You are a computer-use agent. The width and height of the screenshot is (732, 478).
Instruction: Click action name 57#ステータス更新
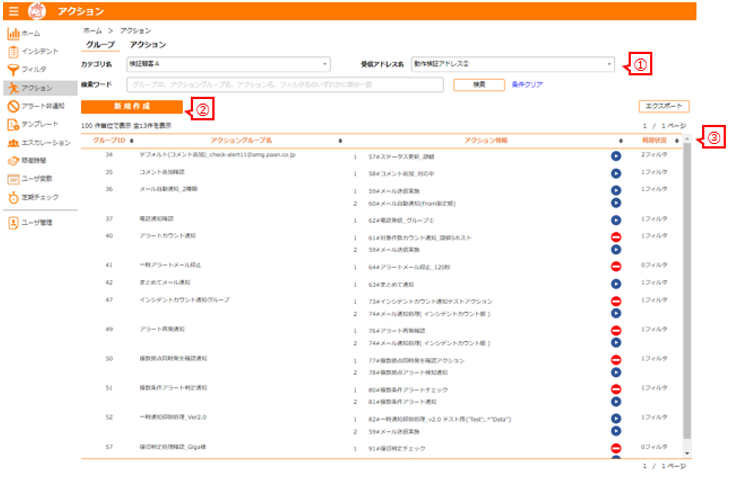[x=401, y=157]
